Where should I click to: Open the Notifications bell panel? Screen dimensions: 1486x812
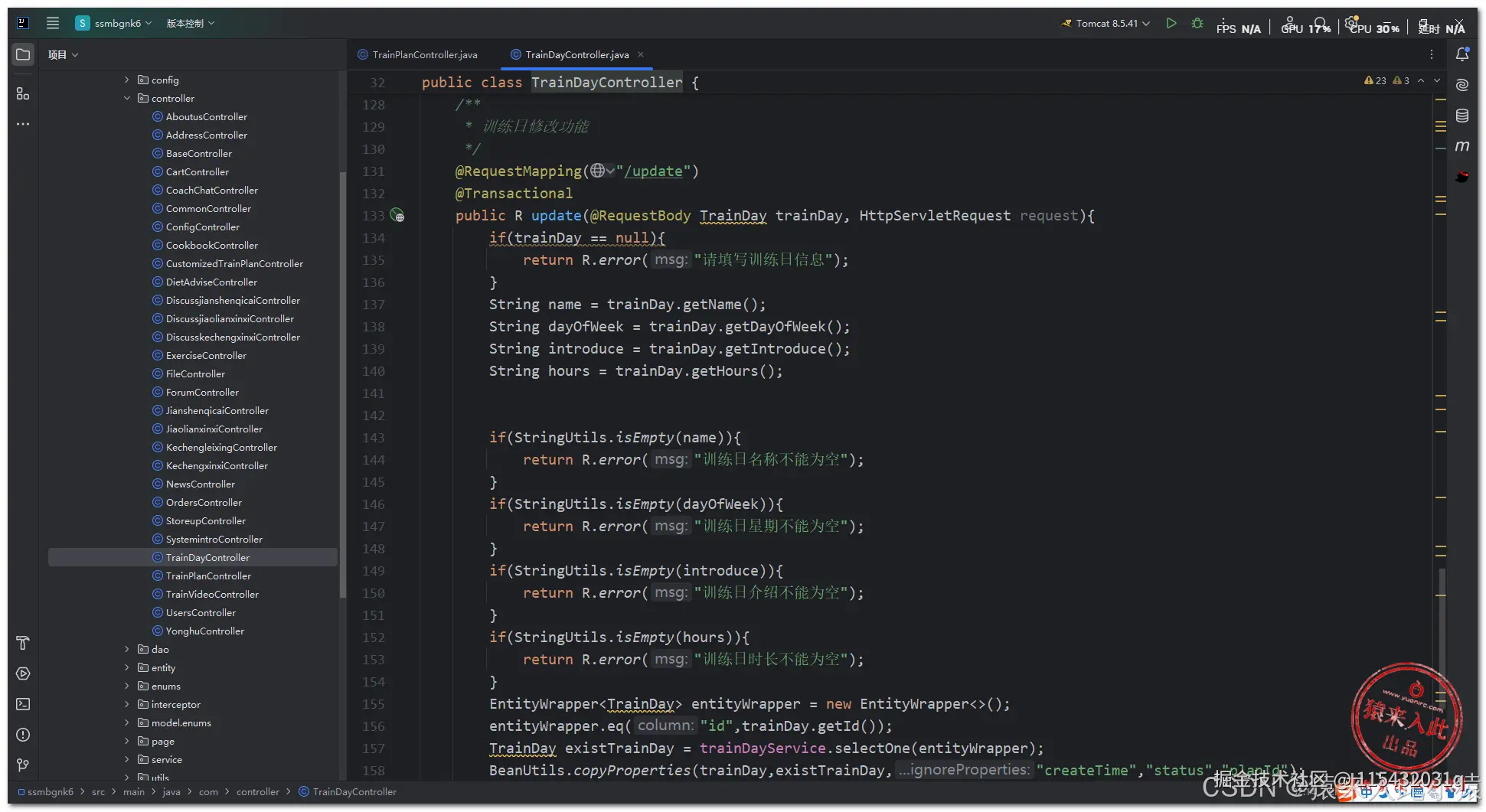(x=1462, y=54)
